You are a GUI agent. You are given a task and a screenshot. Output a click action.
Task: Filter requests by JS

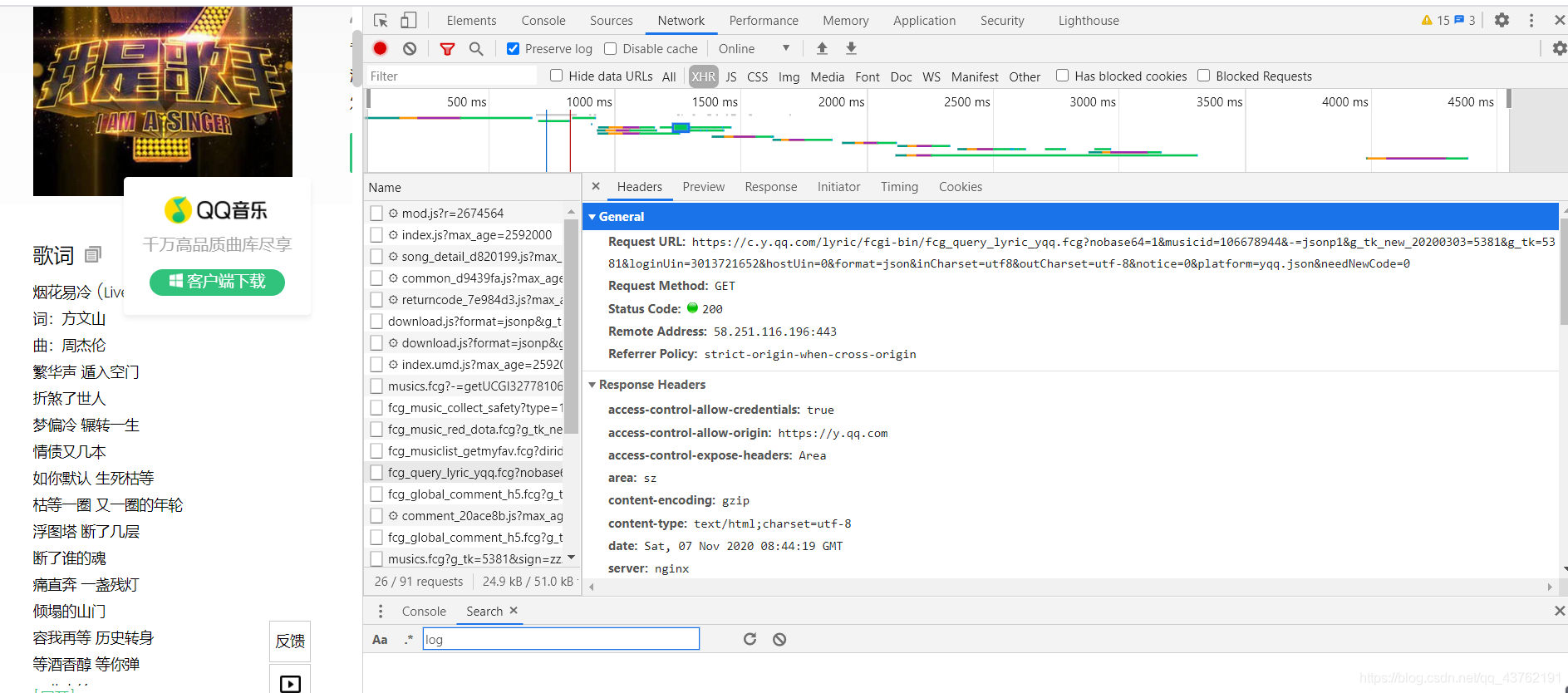731,76
